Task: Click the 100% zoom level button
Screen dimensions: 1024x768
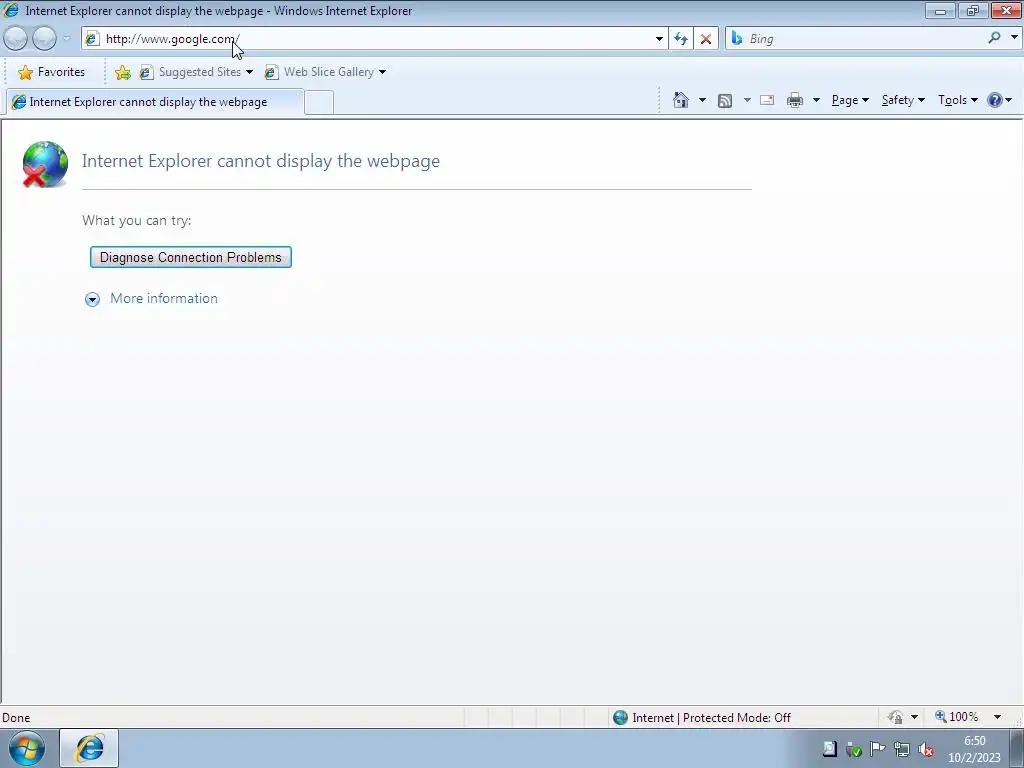Action: coord(957,717)
